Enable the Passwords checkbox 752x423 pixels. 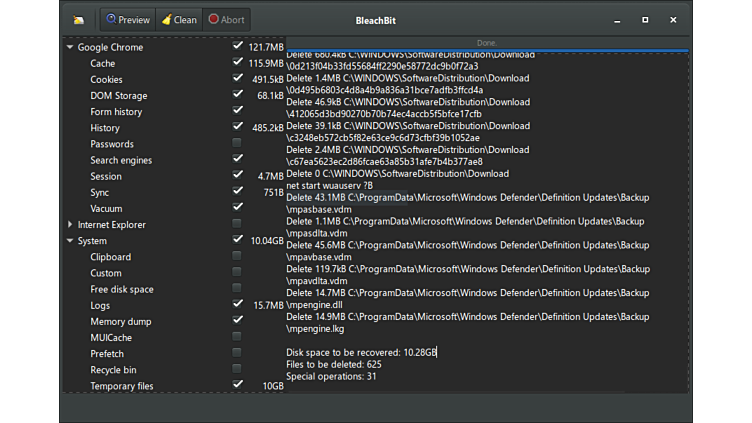coord(237,144)
